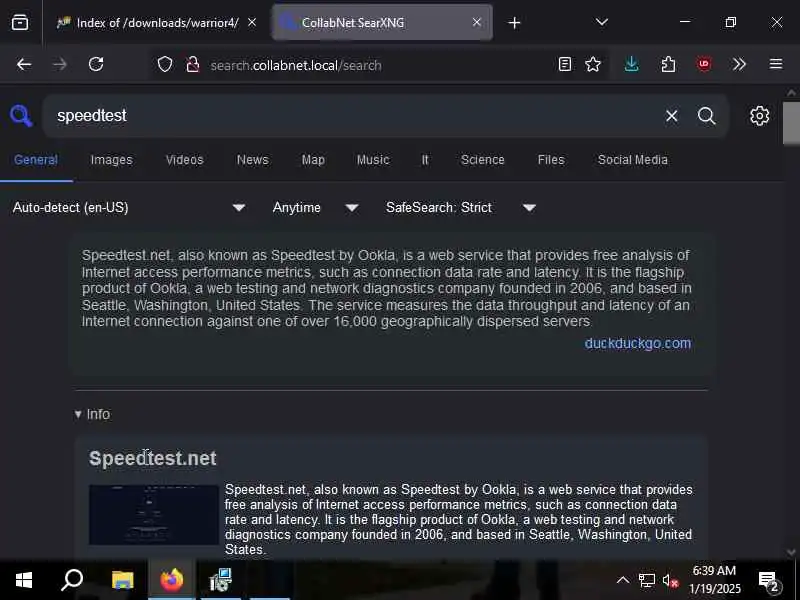Switch to Videos category
This screenshot has width=800, height=600.
coord(185,160)
